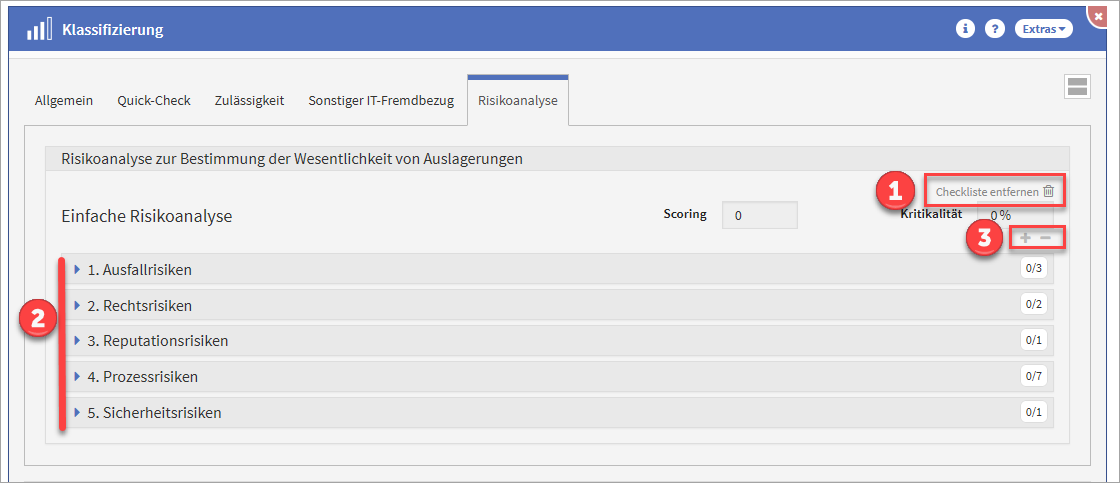
Task: Select the Risikoanalyse tab
Action: (518, 101)
